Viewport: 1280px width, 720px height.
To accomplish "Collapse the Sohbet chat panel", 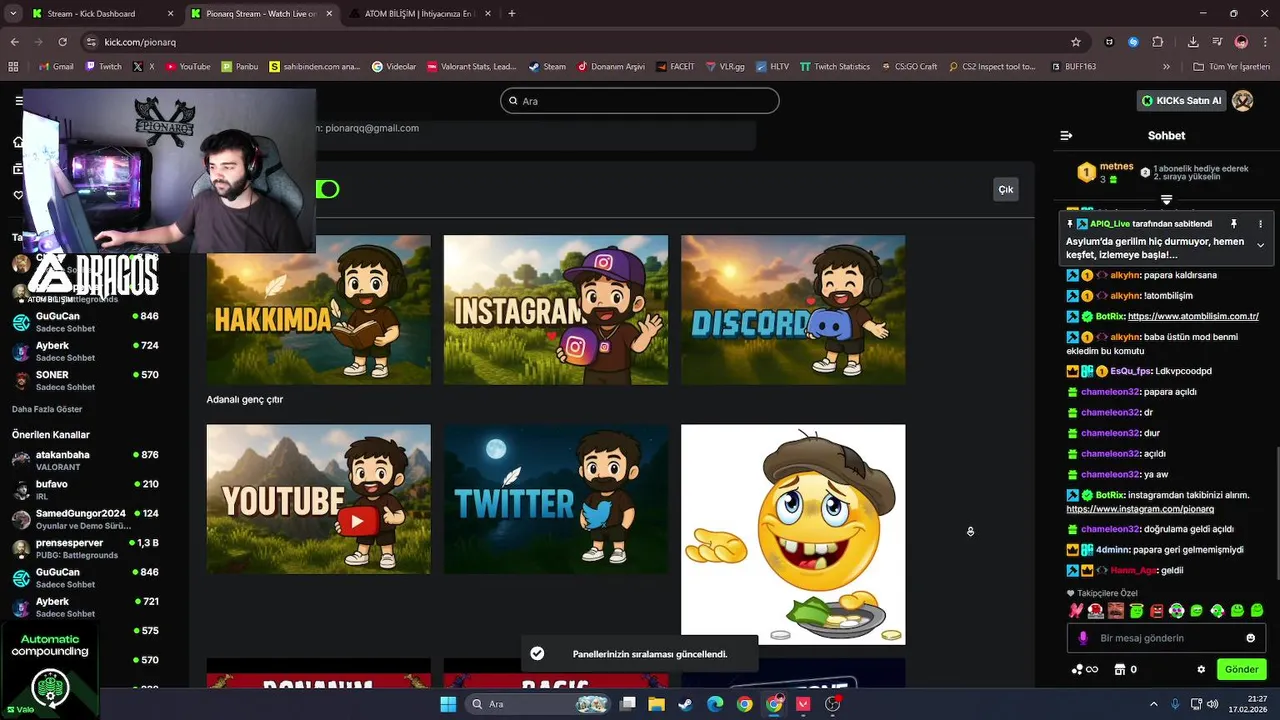I will coord(1066,135).
